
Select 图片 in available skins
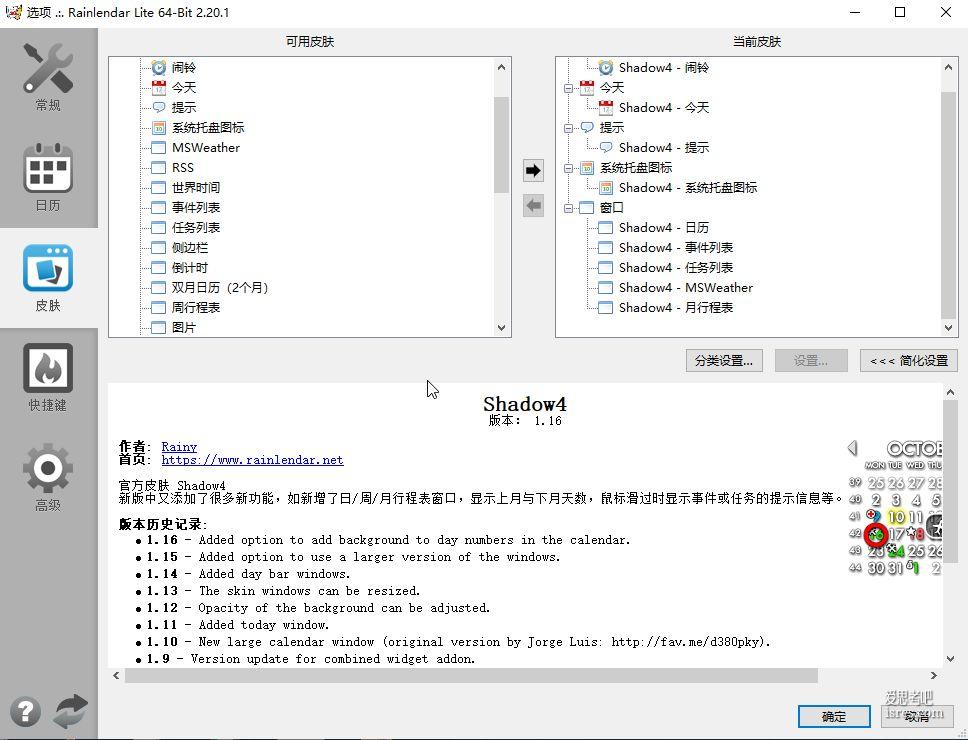[183, 328]
